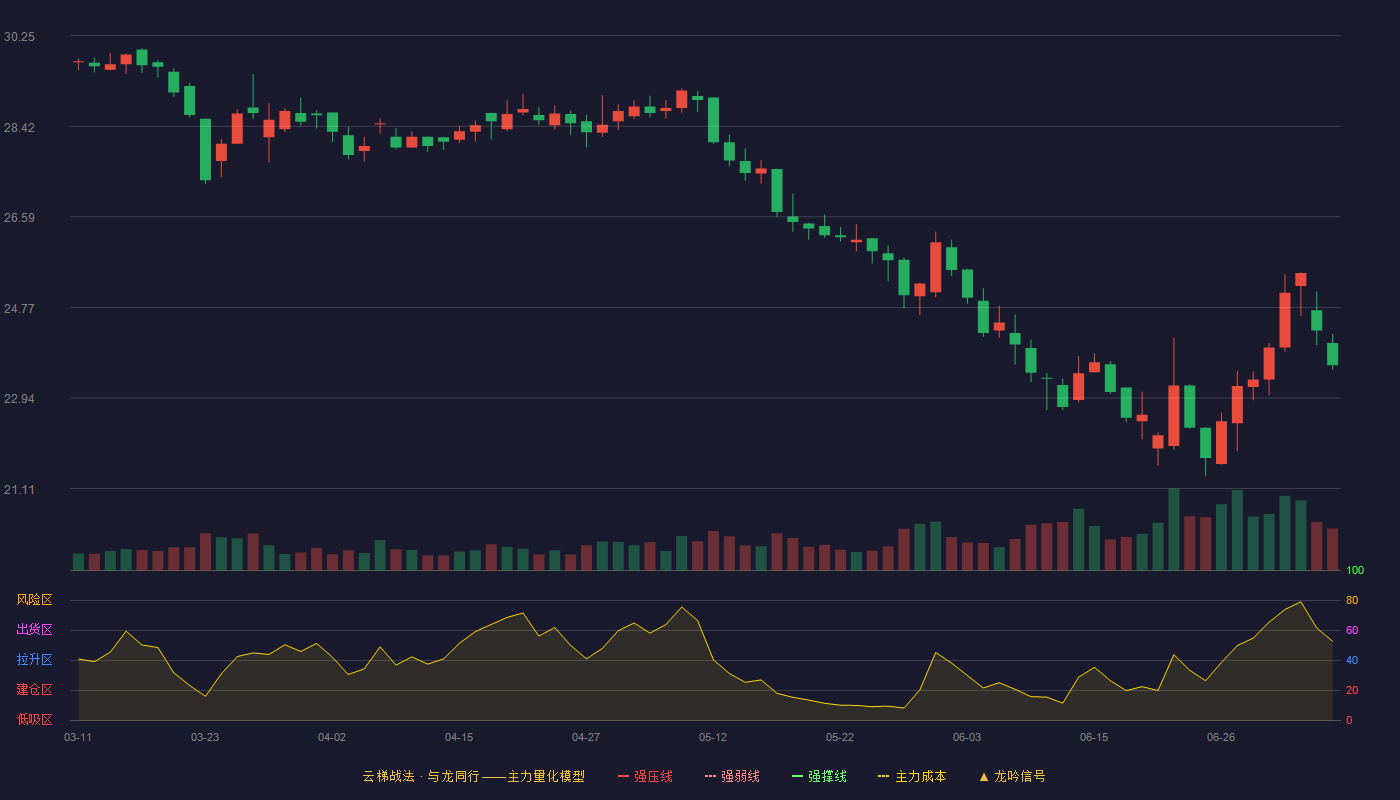Select the 出货区 zone label
Screen dimensions: 1400x800
[x=34, y=630]
